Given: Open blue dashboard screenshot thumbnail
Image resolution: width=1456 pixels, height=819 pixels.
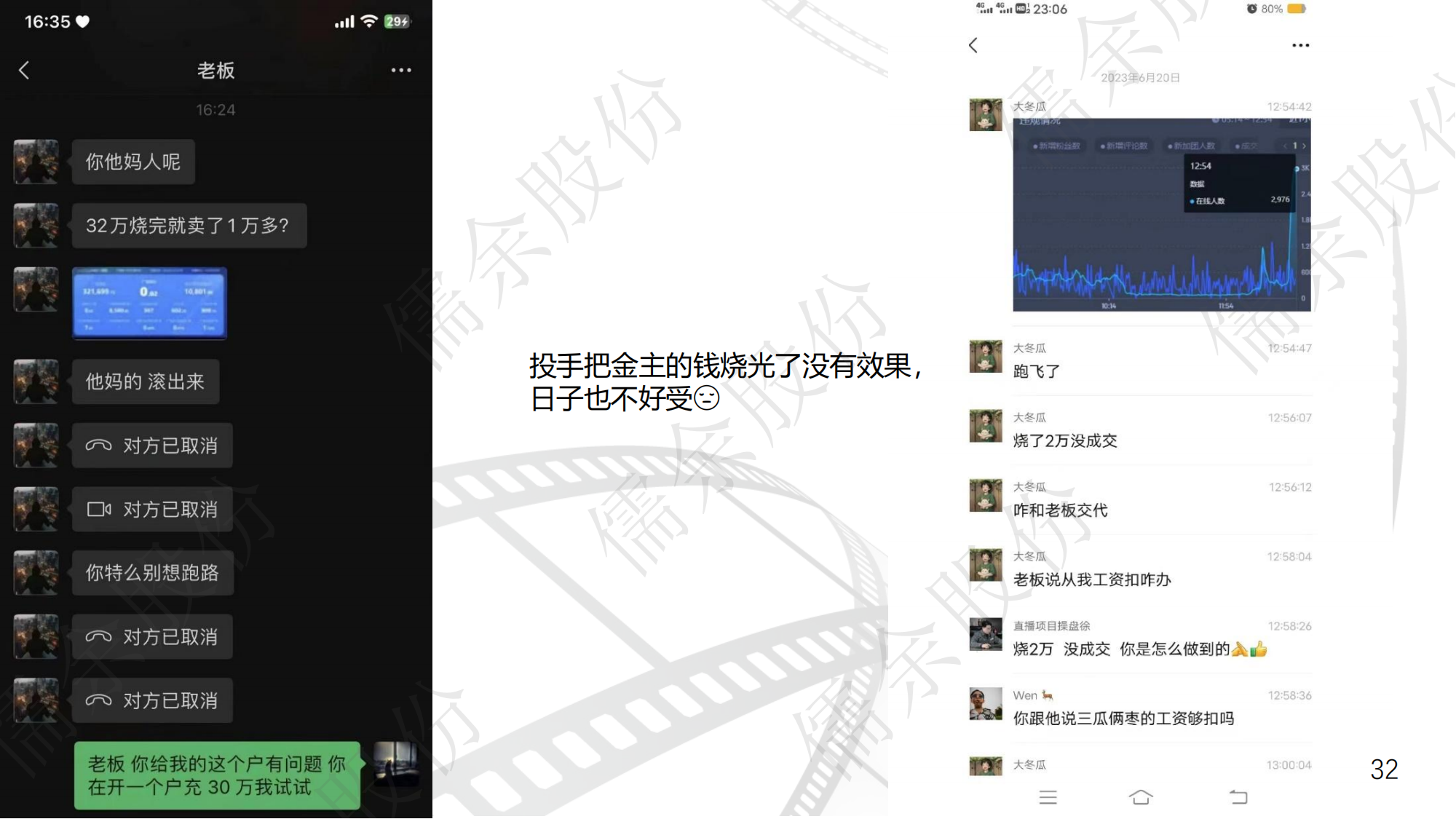Looking at the screenshot, I should (150, 303).
